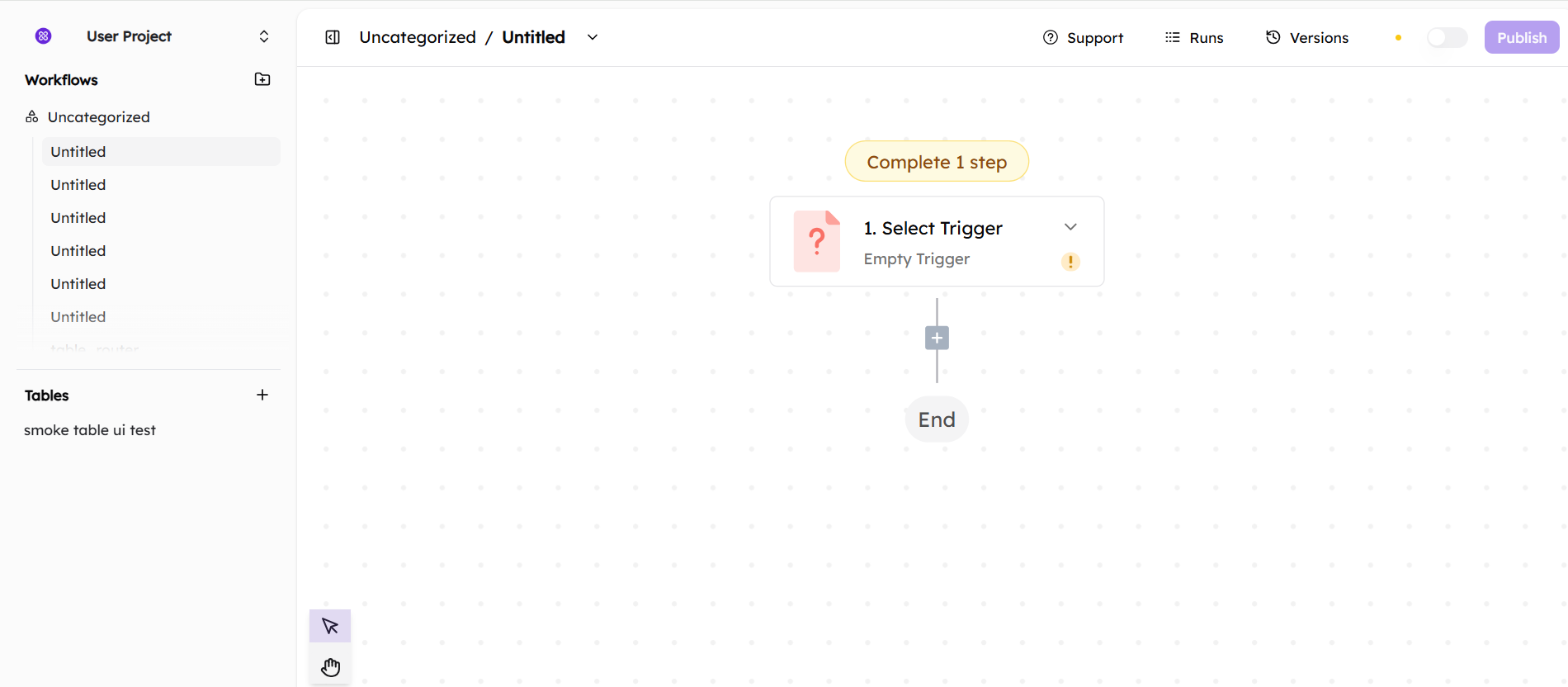Click the plus button to add a step

(937, 338)
